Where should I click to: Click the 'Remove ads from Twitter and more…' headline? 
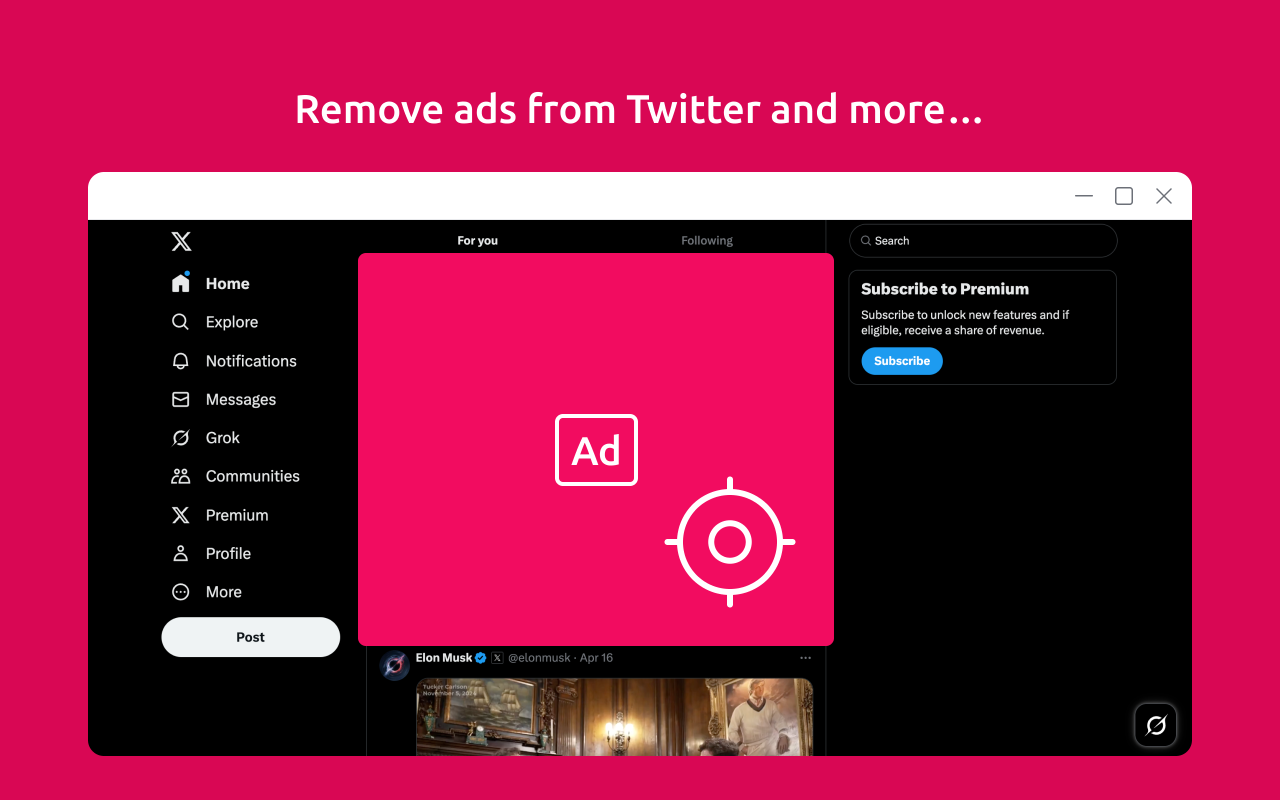[639, 109]
